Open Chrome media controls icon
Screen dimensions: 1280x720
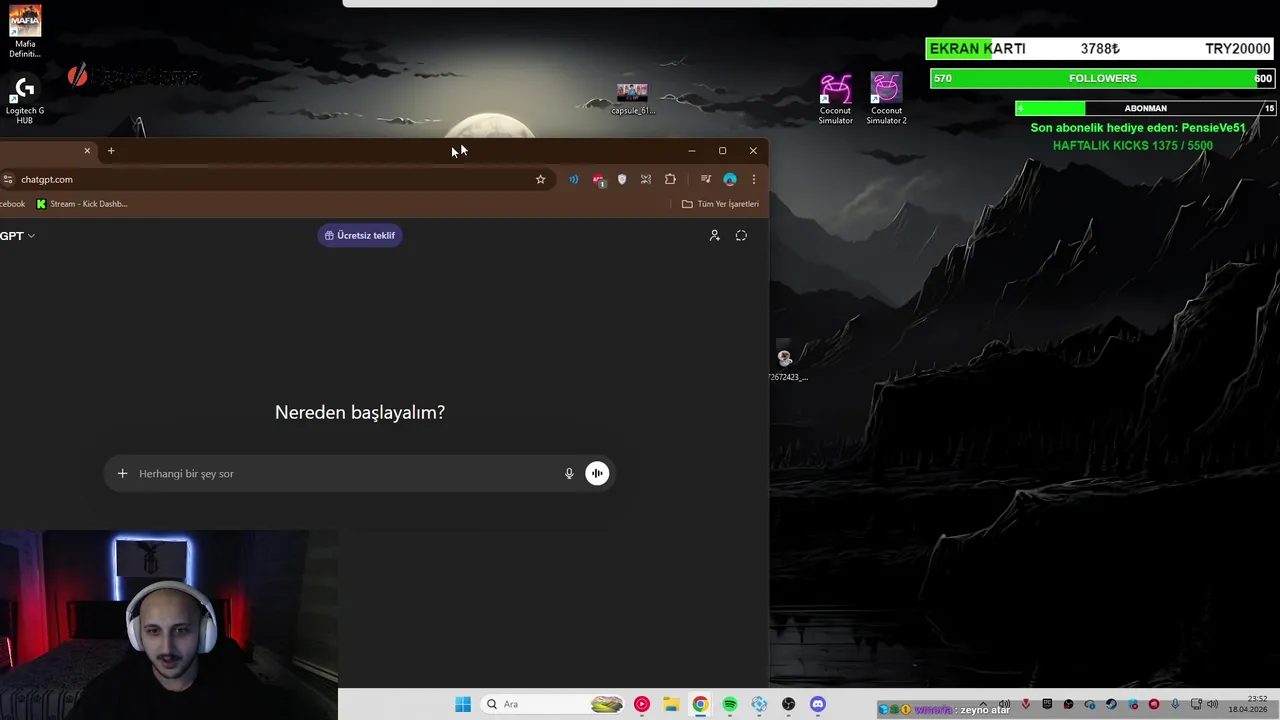[706, 179]
